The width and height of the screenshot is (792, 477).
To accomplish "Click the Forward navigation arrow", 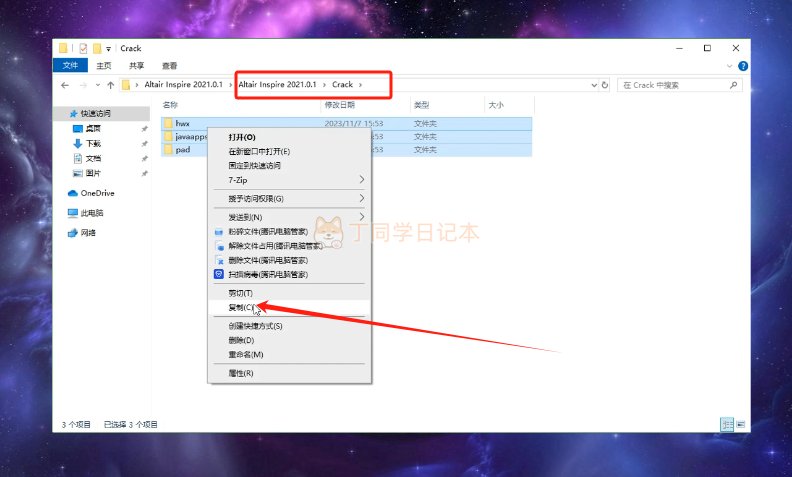I will click(83, 85).
